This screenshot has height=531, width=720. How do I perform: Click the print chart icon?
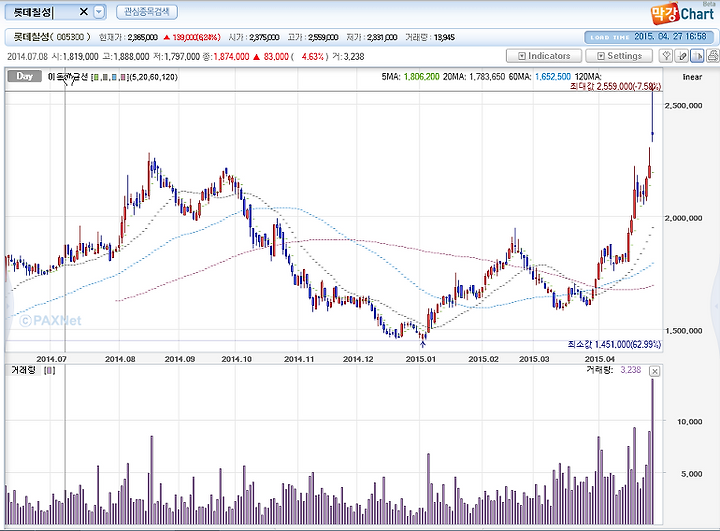click(x=713, y=56)
